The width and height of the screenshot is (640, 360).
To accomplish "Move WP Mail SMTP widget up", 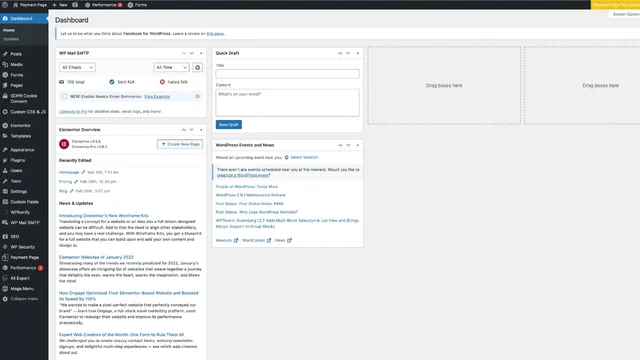I will pos(184,53).
